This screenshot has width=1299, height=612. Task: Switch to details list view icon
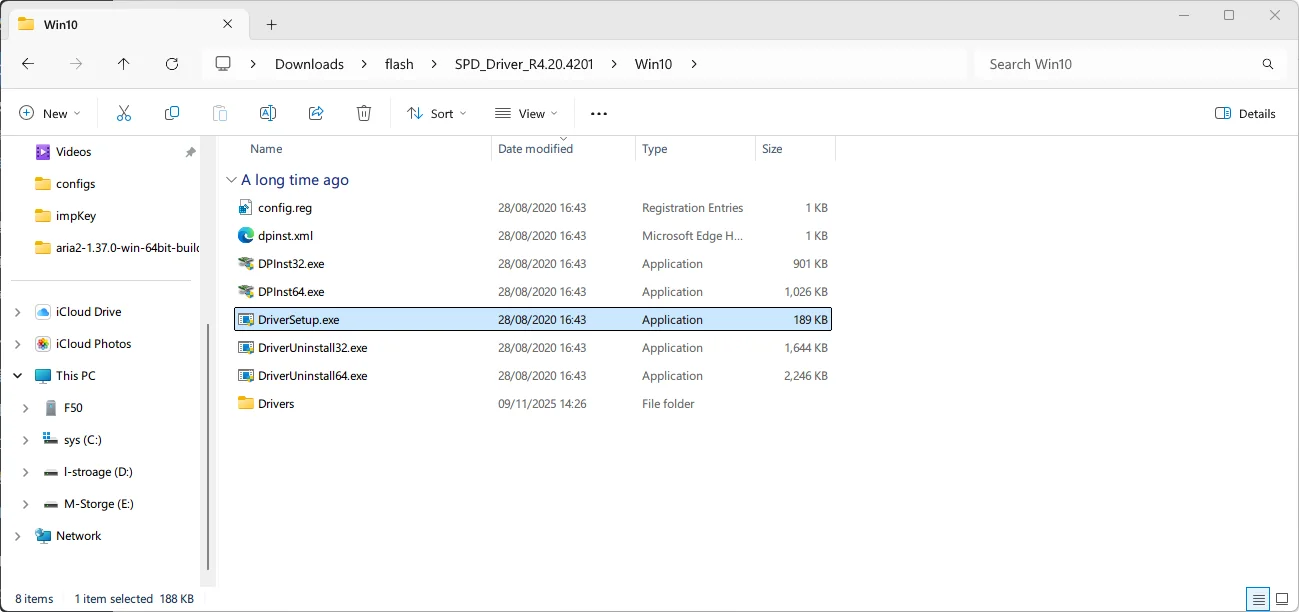[x=1258, y=599]
